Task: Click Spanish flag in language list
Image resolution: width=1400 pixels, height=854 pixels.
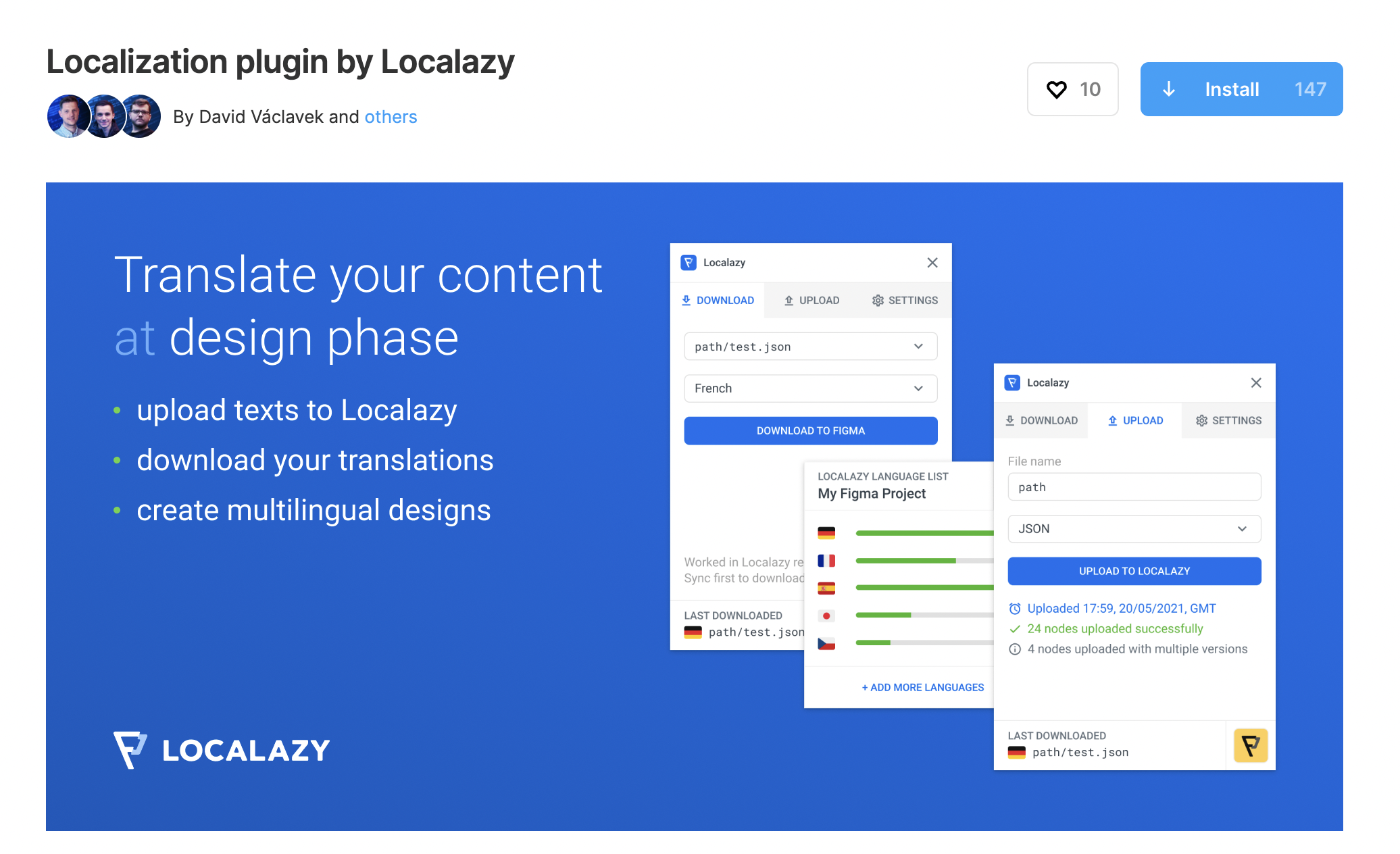Action: pos(826,588)
